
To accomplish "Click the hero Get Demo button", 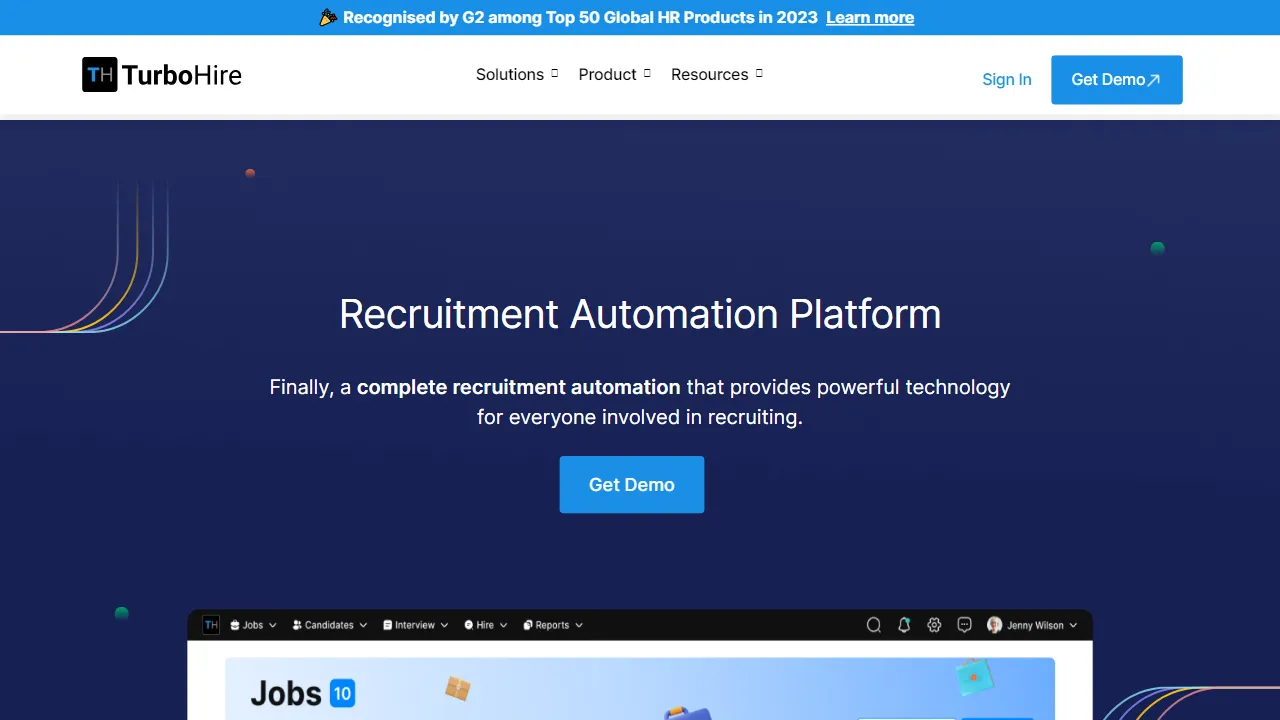I will pyautogui.click(x=632, y=485).
